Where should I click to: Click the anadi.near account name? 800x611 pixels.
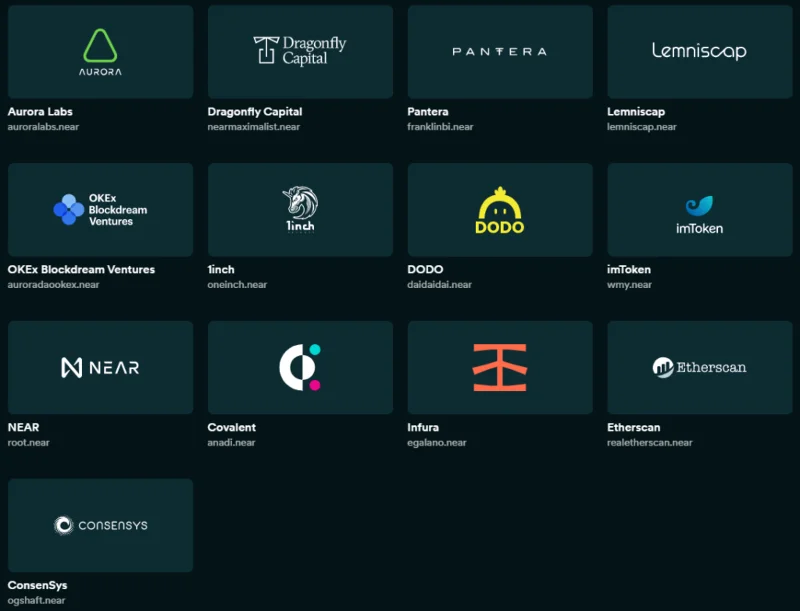[x=231, y=443]
